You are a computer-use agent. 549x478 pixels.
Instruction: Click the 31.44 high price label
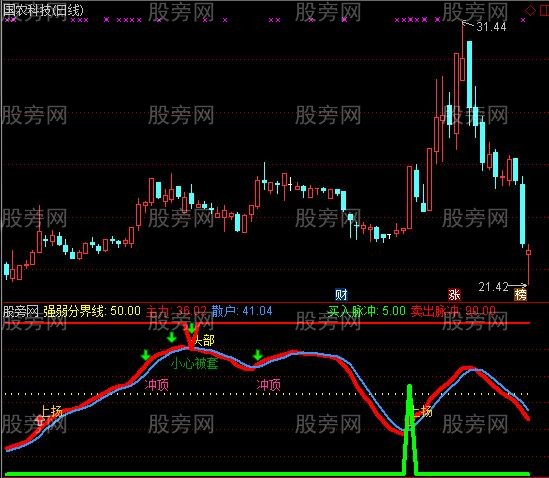(x=491, y=27)
